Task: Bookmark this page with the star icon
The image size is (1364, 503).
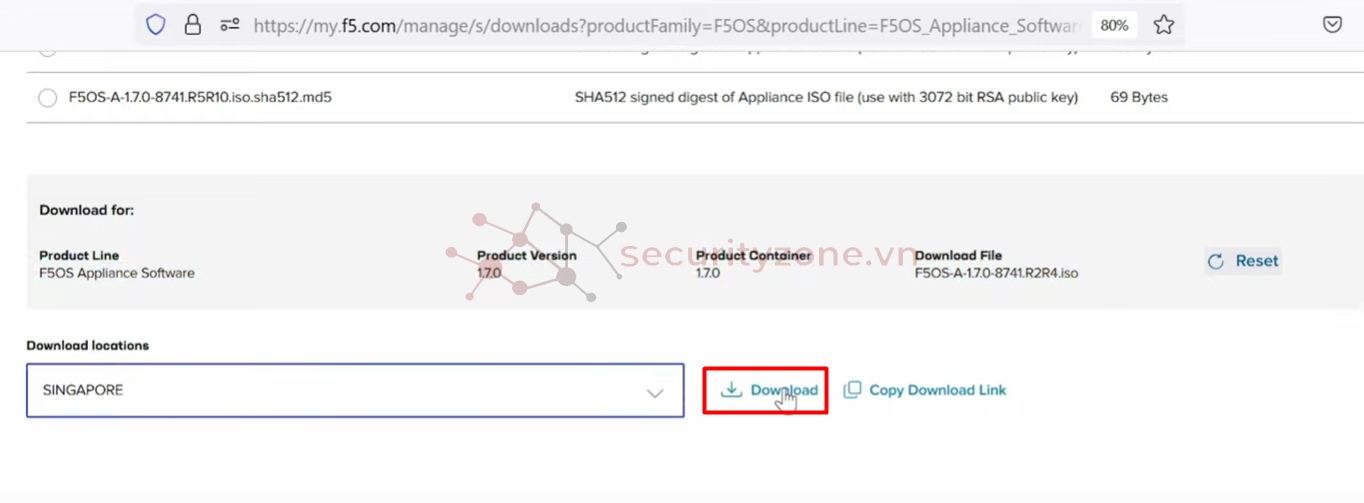Action: click(x=1163, y=25)
